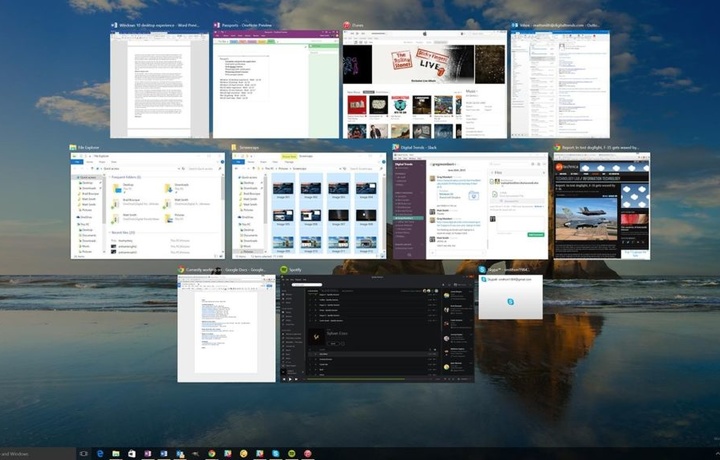Viewport: 720px width, 460px height.
Task: Switch to the Outlook Inbox window thumbnail
Action: pyautogui.click(x=560, y=84)
